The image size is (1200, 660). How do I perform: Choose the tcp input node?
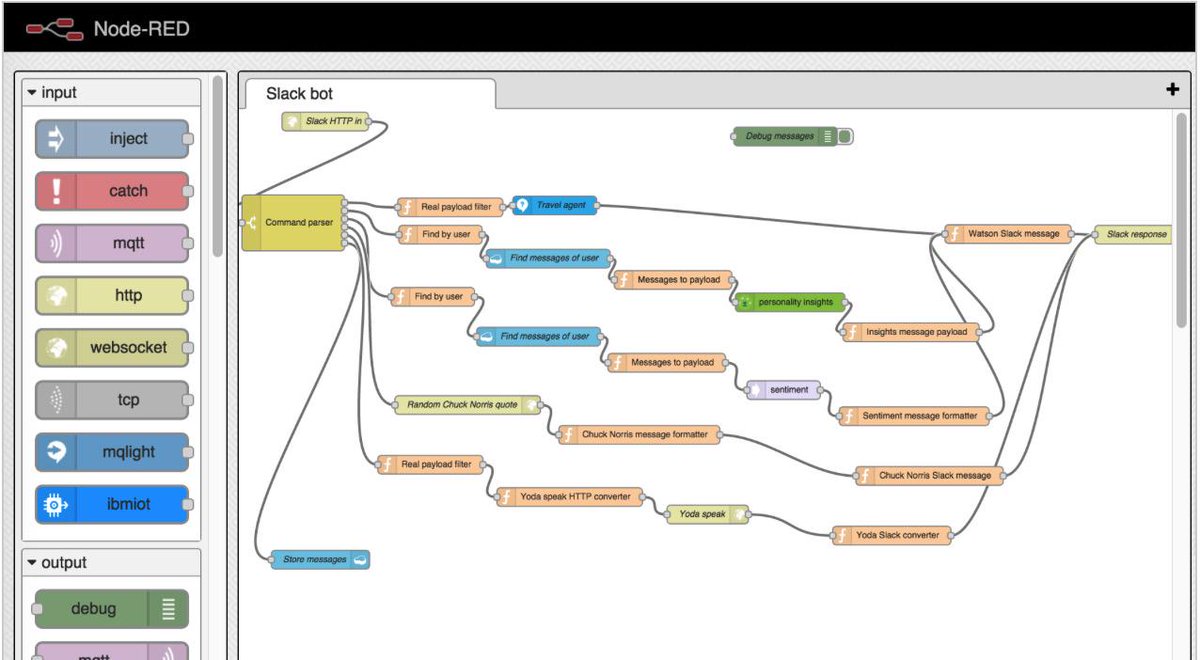point(112,399)
